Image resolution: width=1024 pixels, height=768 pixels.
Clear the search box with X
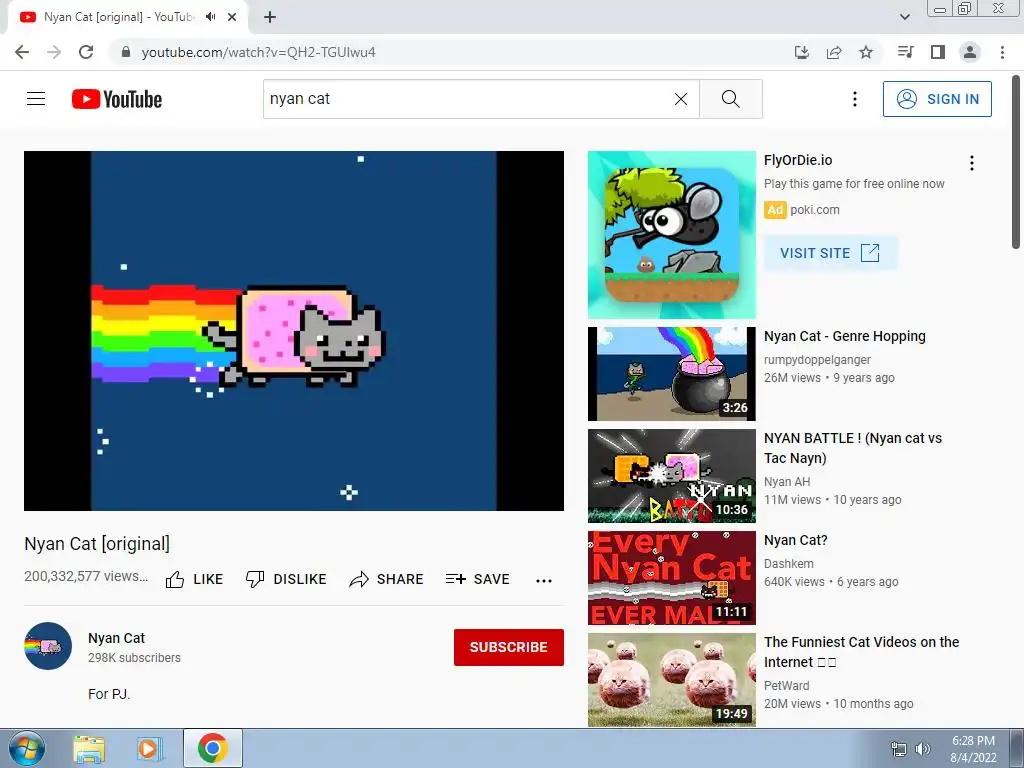click(x=680, y=99)
